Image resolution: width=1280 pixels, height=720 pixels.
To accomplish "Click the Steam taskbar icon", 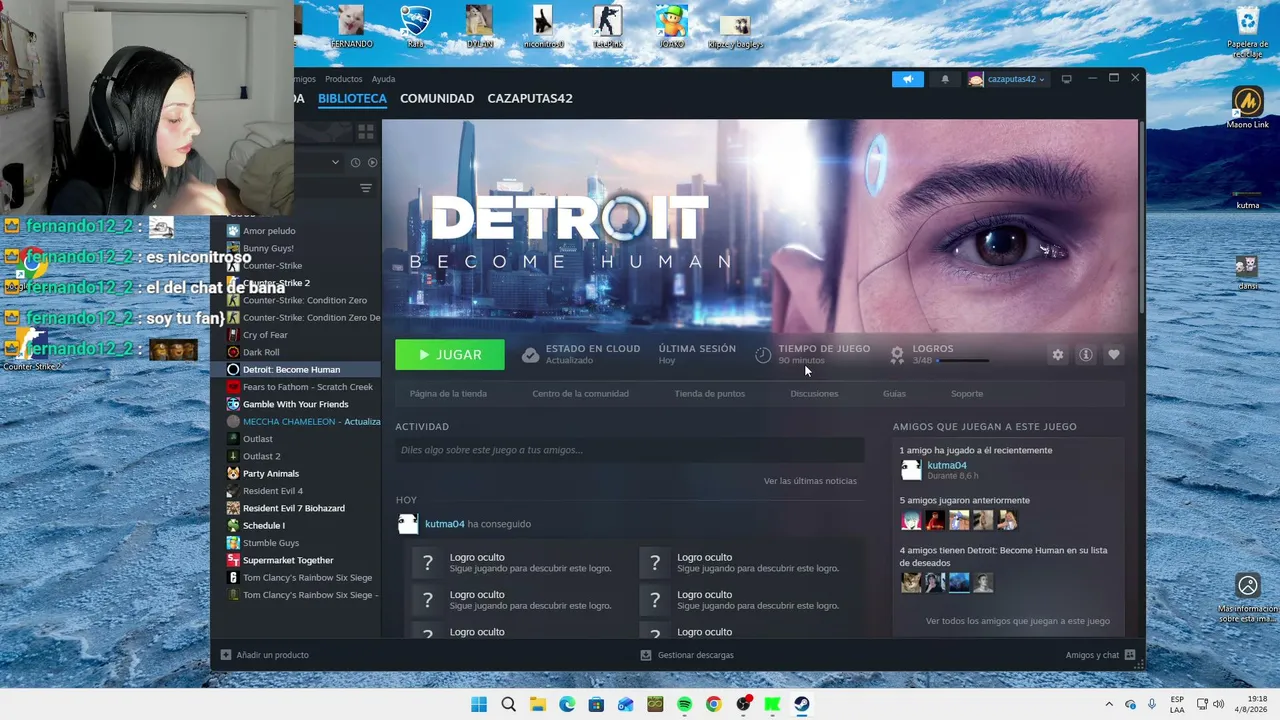I will tap(802, 704).
